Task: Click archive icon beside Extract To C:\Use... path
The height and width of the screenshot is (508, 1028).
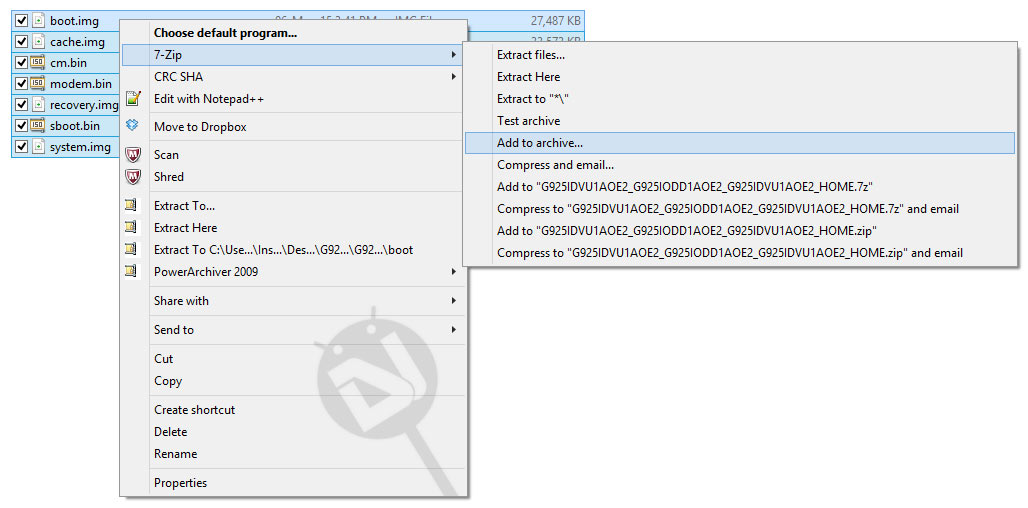Action: coord(133,250)
